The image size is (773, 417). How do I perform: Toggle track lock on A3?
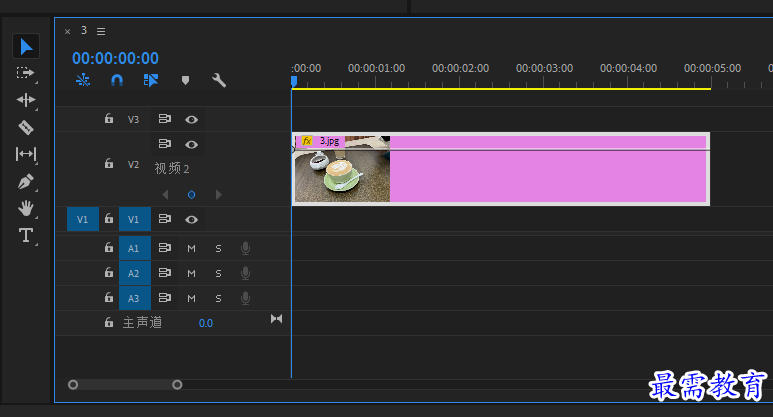point(109,297)
